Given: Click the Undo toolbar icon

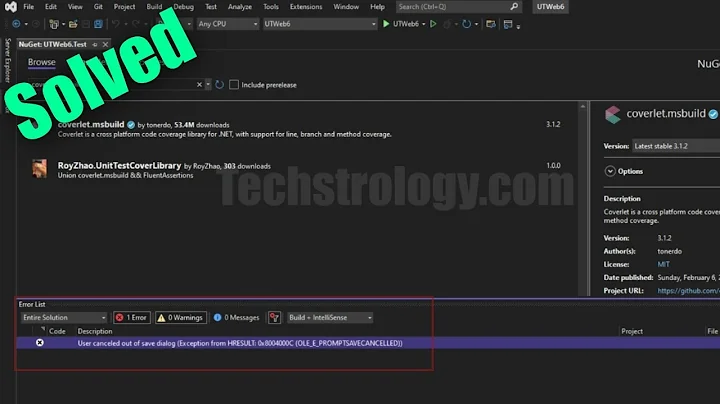Looking at the screenshot, I should [116, 24].
